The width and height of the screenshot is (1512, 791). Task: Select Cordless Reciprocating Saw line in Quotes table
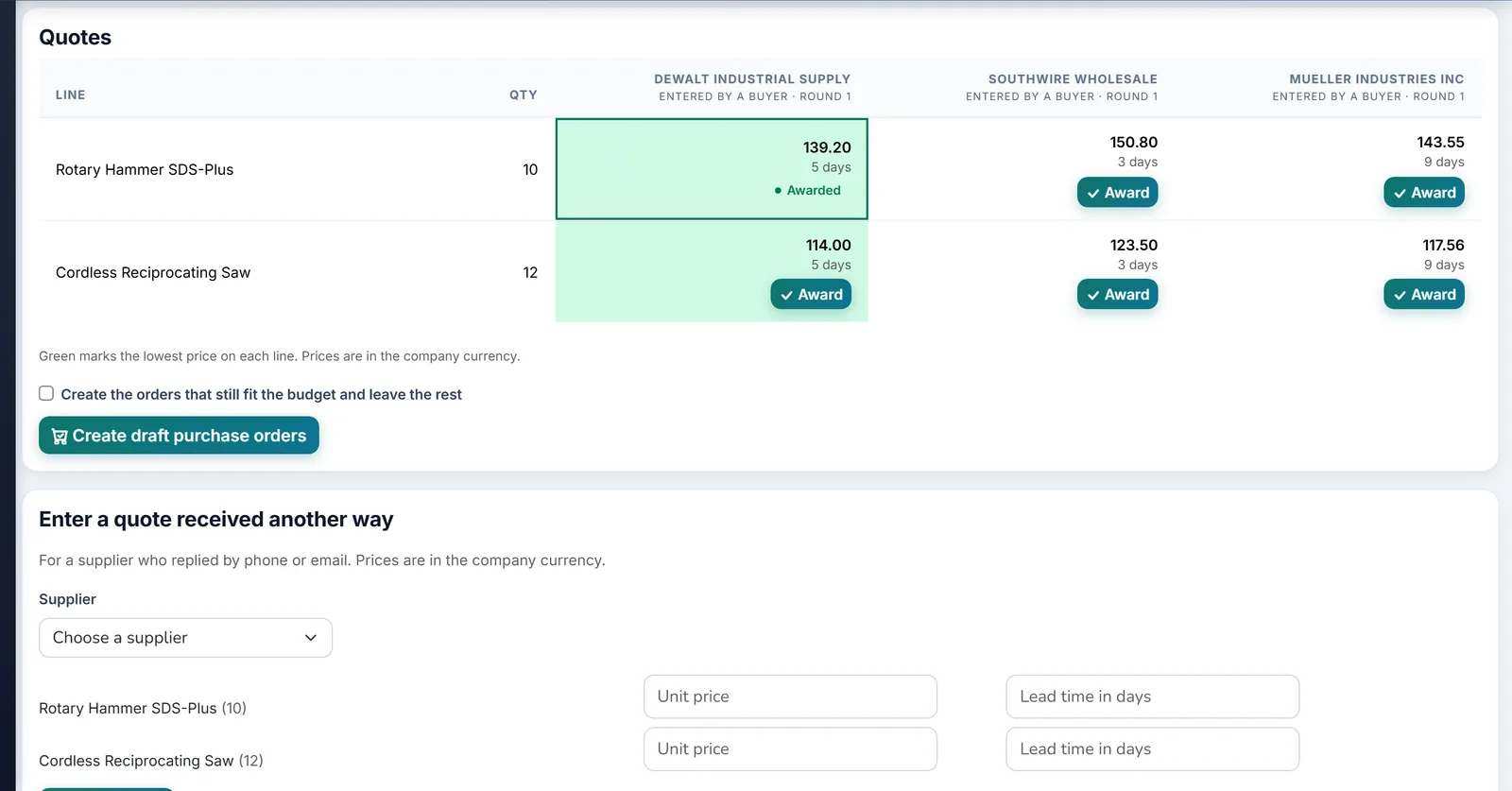[153, 272]
